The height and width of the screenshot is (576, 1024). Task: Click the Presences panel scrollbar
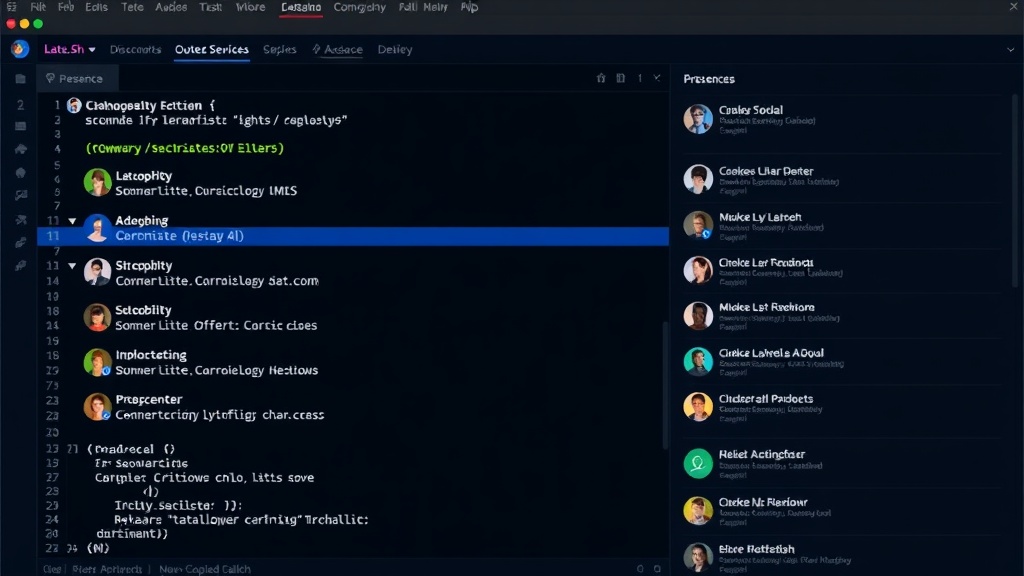point(1015,191)
